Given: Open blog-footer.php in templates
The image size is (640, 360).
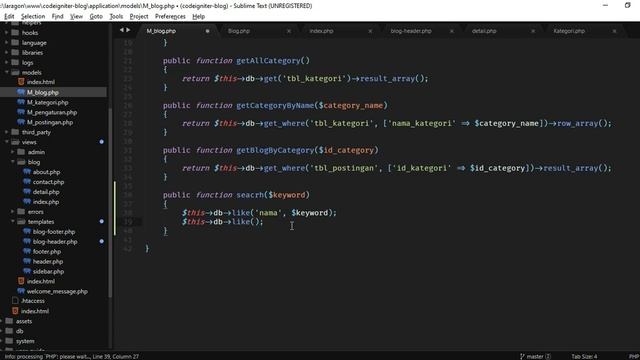Looking at the screenshot, I should click(54, 232).
